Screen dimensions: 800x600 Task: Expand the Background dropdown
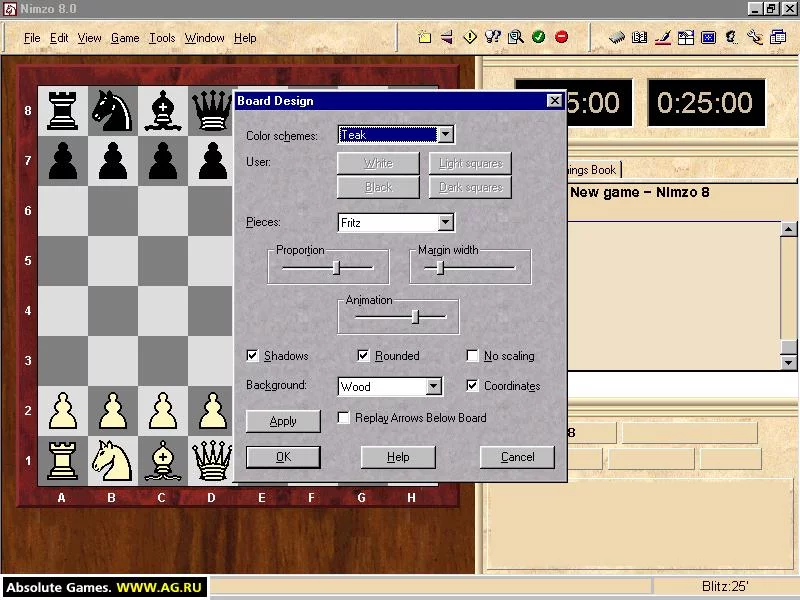434,386
